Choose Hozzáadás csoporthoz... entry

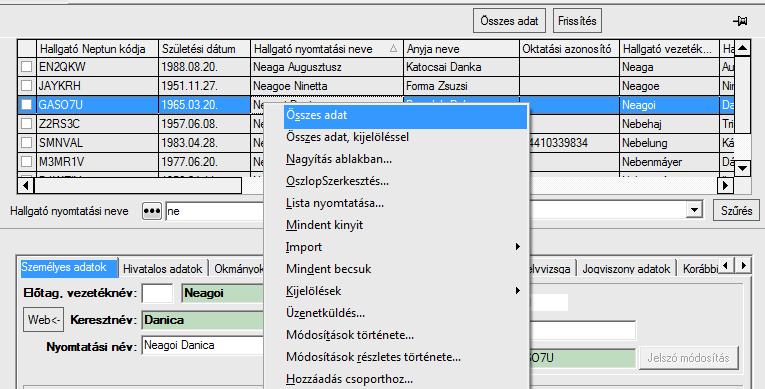point(405,379)
